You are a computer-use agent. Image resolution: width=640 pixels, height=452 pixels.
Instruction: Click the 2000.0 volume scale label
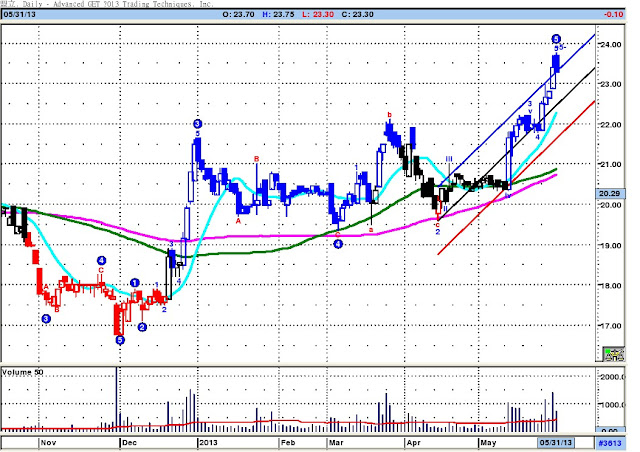pos(611,377)
